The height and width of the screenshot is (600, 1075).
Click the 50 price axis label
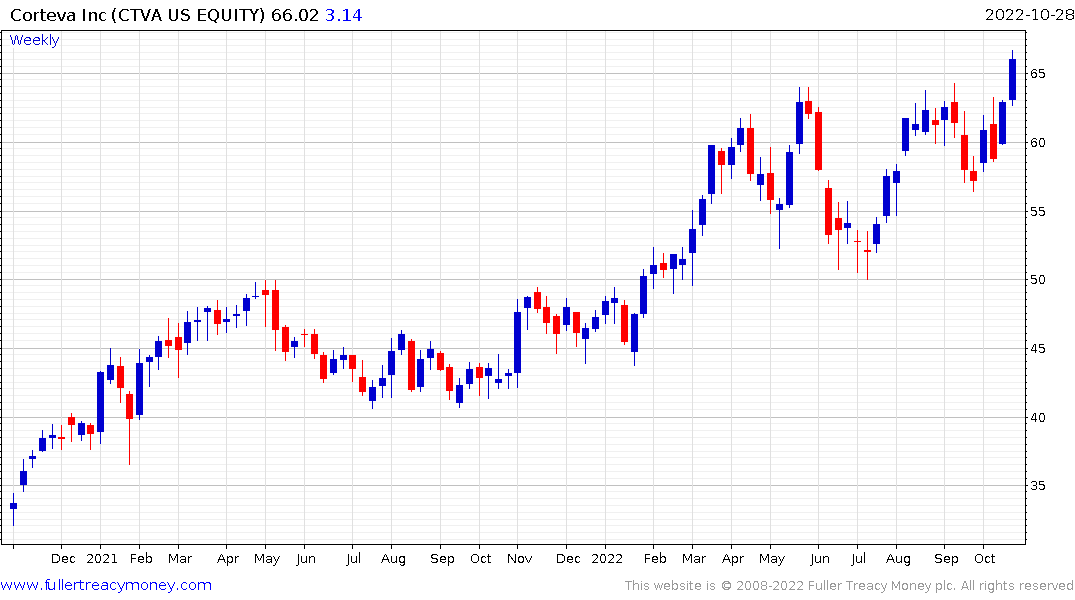[1037, 280]
